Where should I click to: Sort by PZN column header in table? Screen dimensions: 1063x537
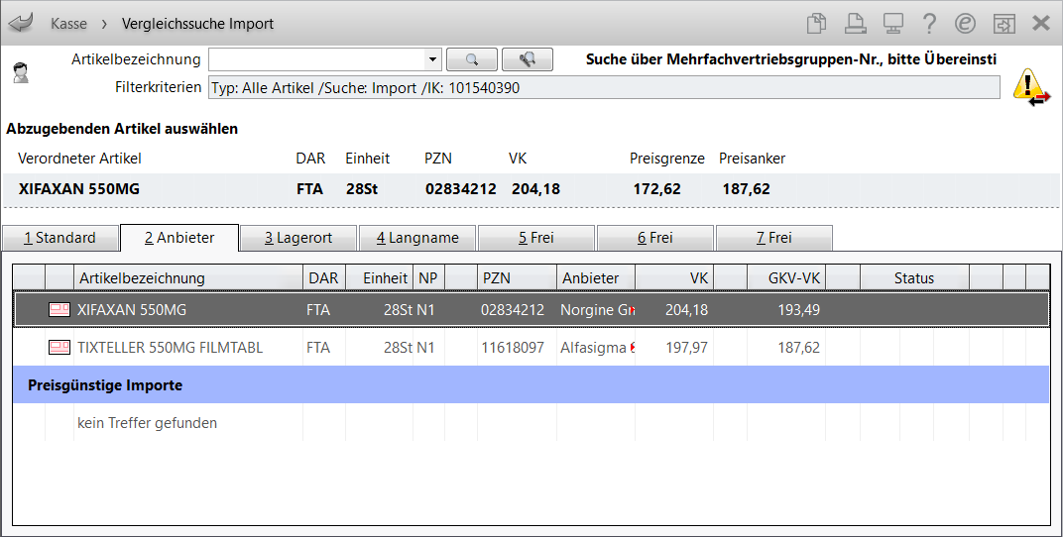pyautogui.click(x=517, y=278)
